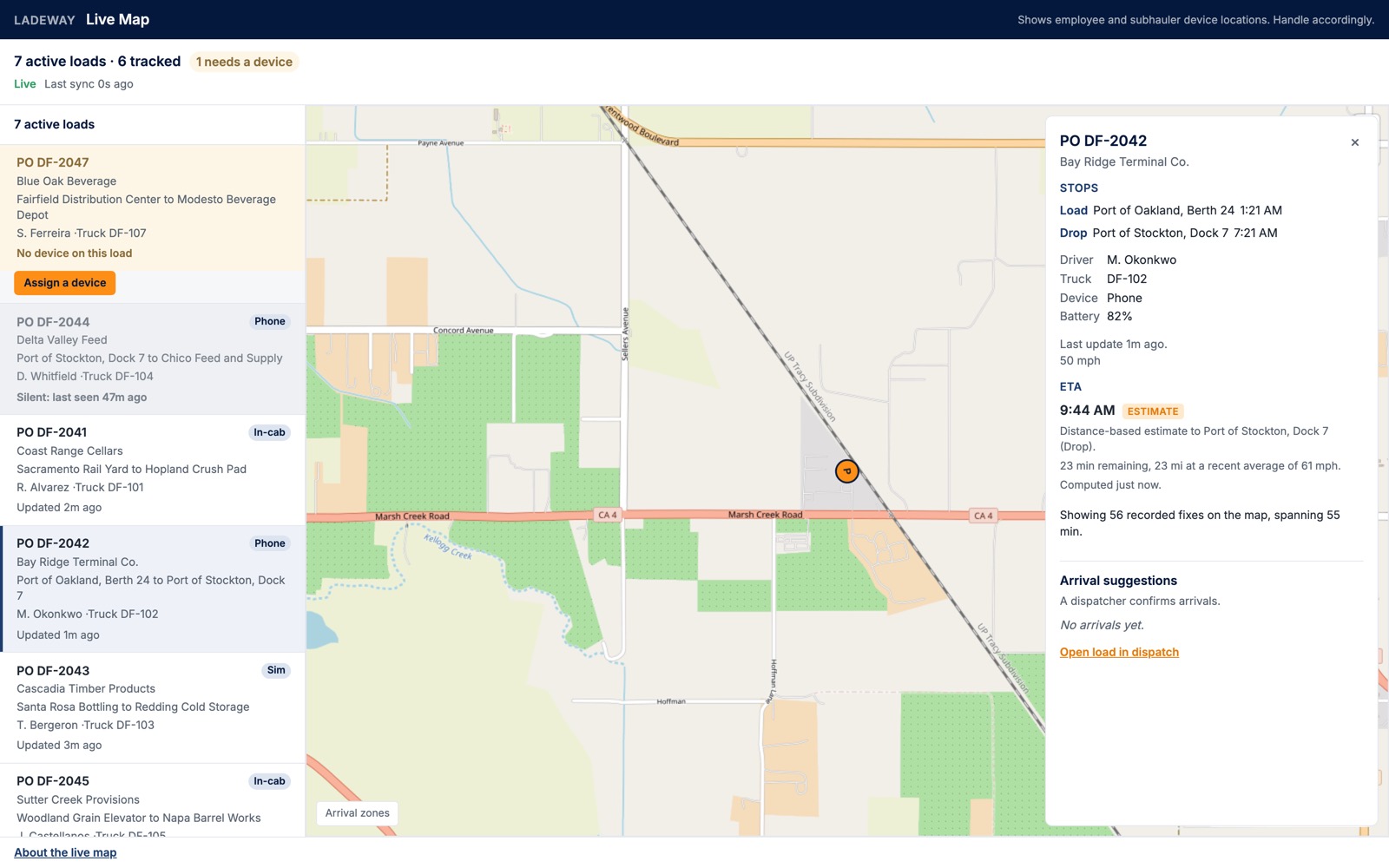Click the 'Concord Avenue' map label
This screenshot has height=868, width=1389.
[x=463, y=330]
